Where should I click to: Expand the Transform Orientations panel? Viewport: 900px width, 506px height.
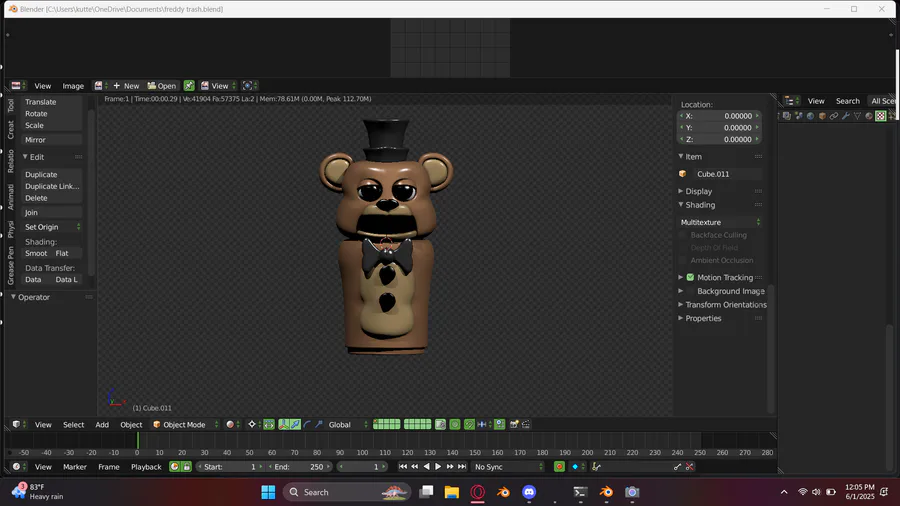point(726,305)
